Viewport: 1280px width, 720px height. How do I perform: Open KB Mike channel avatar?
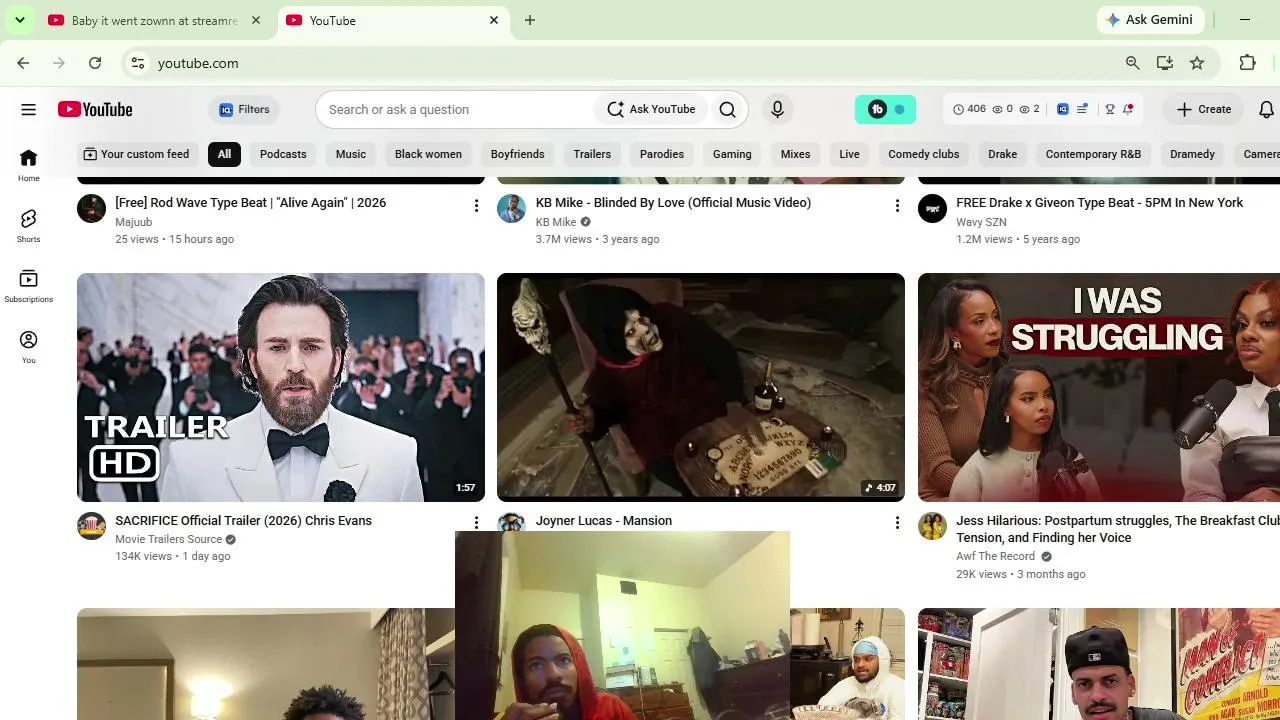(512, 208)
